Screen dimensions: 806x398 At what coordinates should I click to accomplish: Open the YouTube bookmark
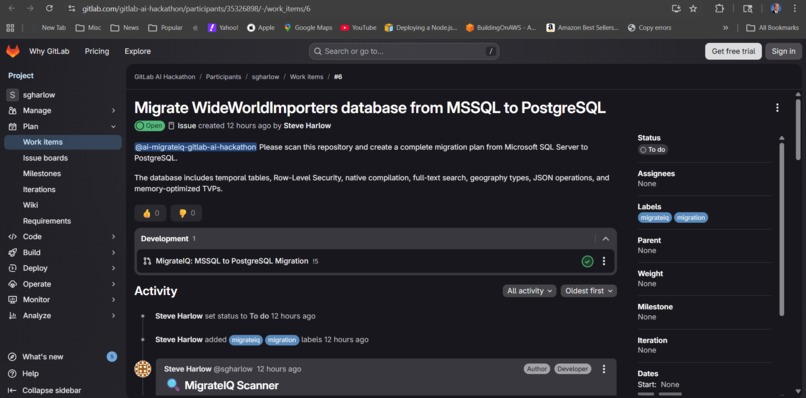coord(358,28)
